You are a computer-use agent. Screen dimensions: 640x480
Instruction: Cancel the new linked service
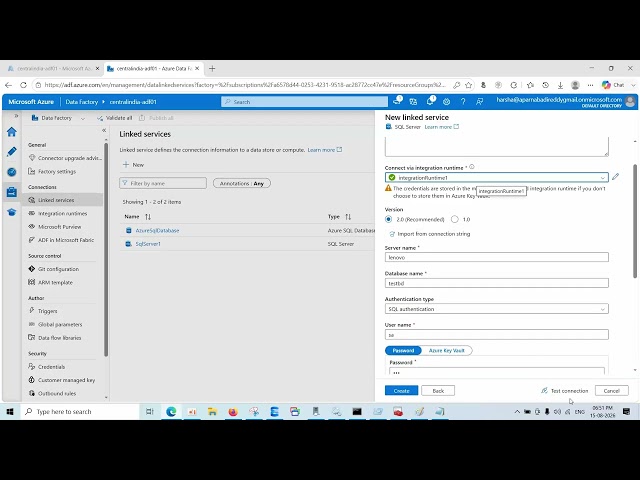point(611,391)
